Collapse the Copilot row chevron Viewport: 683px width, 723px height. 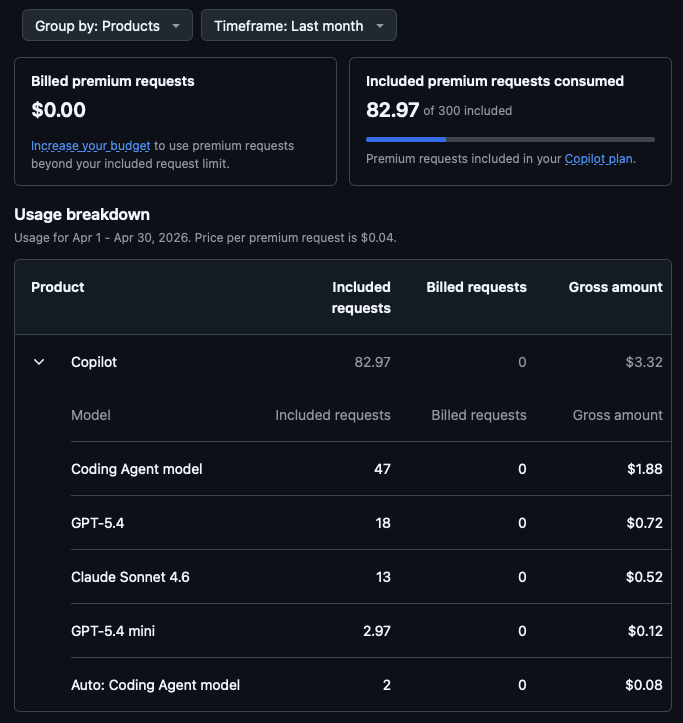pos(39,362)
